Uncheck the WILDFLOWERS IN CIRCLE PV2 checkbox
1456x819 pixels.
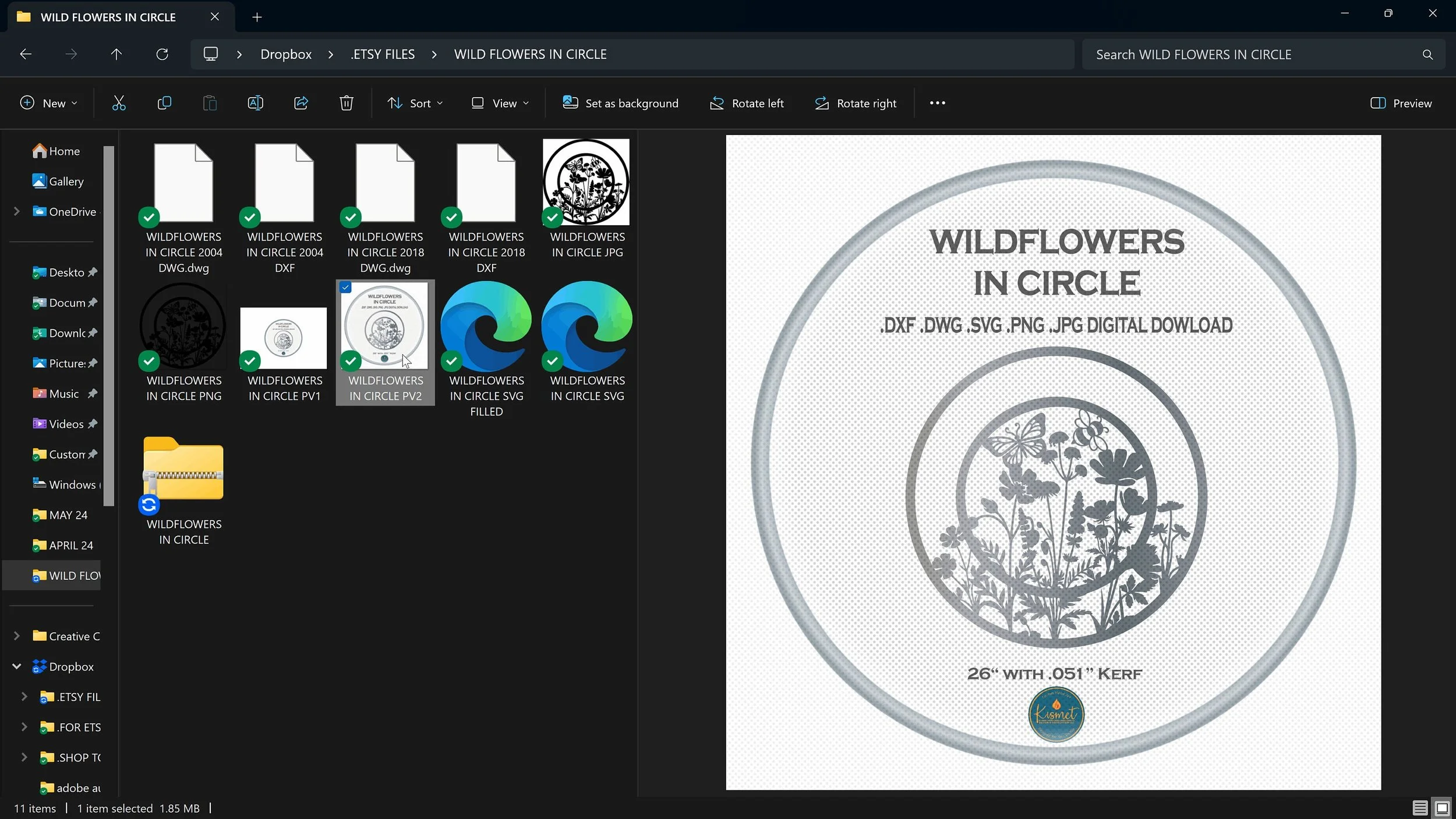pyautogui.click(x=345, y=288)
